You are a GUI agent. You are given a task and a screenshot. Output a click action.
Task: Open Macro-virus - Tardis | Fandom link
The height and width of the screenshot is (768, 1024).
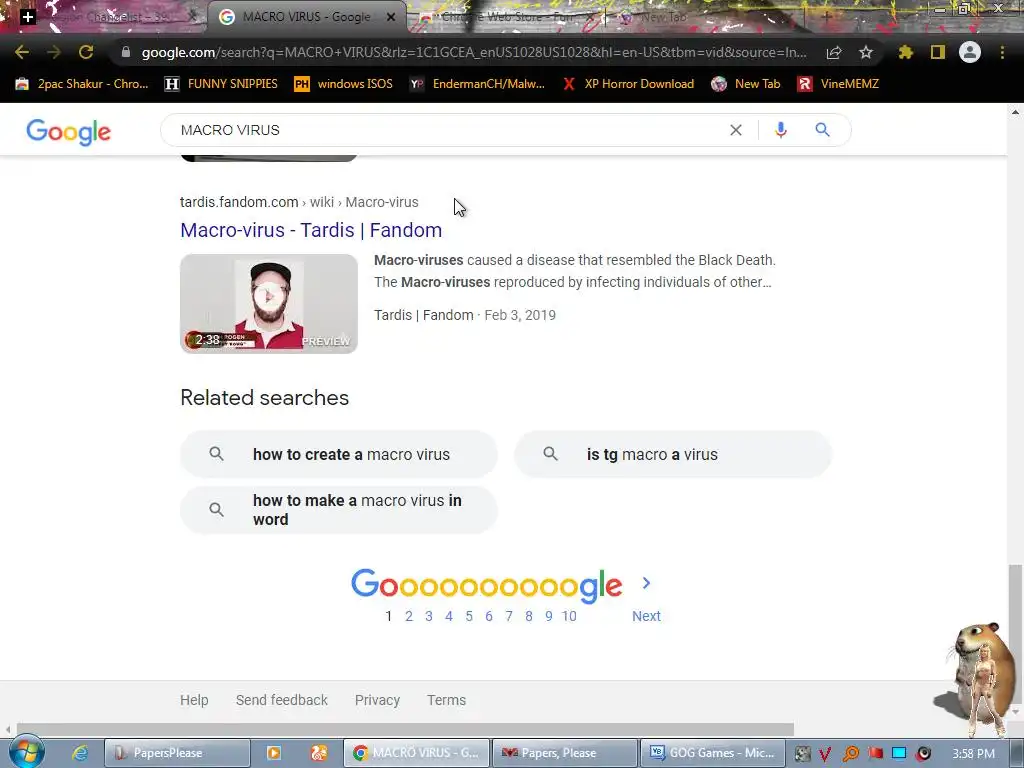pyautogui.click(x=311, y=230)
